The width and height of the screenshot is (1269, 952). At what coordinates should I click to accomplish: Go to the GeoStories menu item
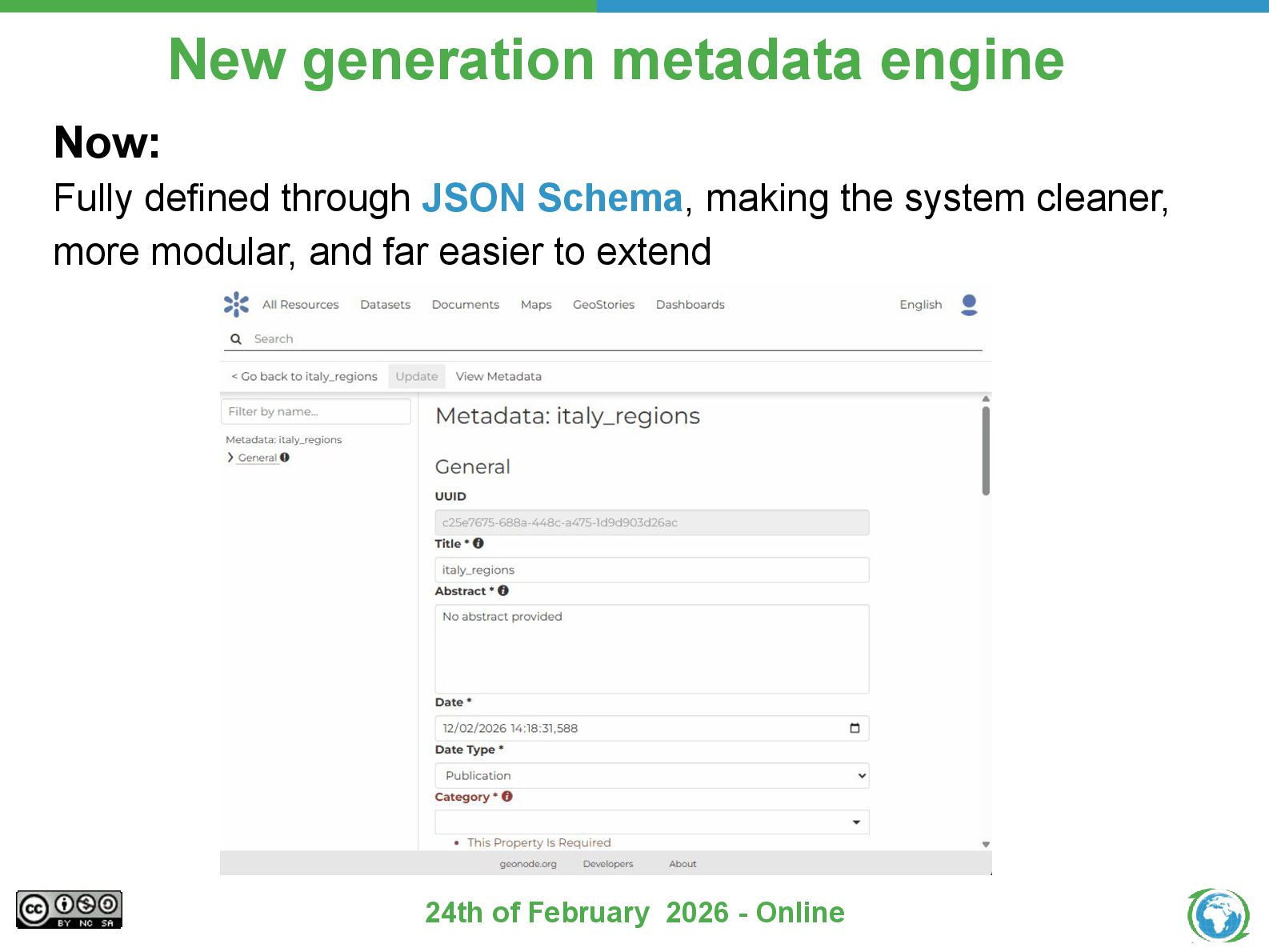(603, 305)
